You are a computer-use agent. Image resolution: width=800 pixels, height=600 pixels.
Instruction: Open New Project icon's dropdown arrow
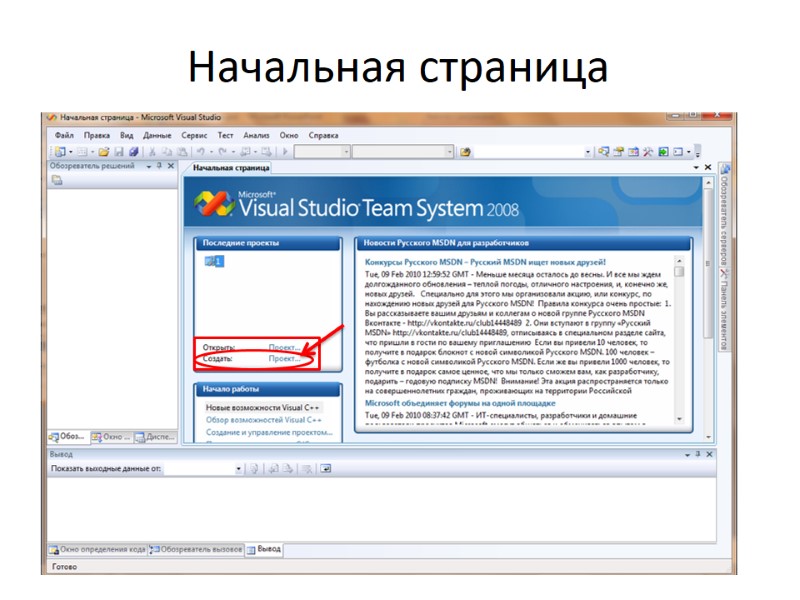(x=70, y=152)
